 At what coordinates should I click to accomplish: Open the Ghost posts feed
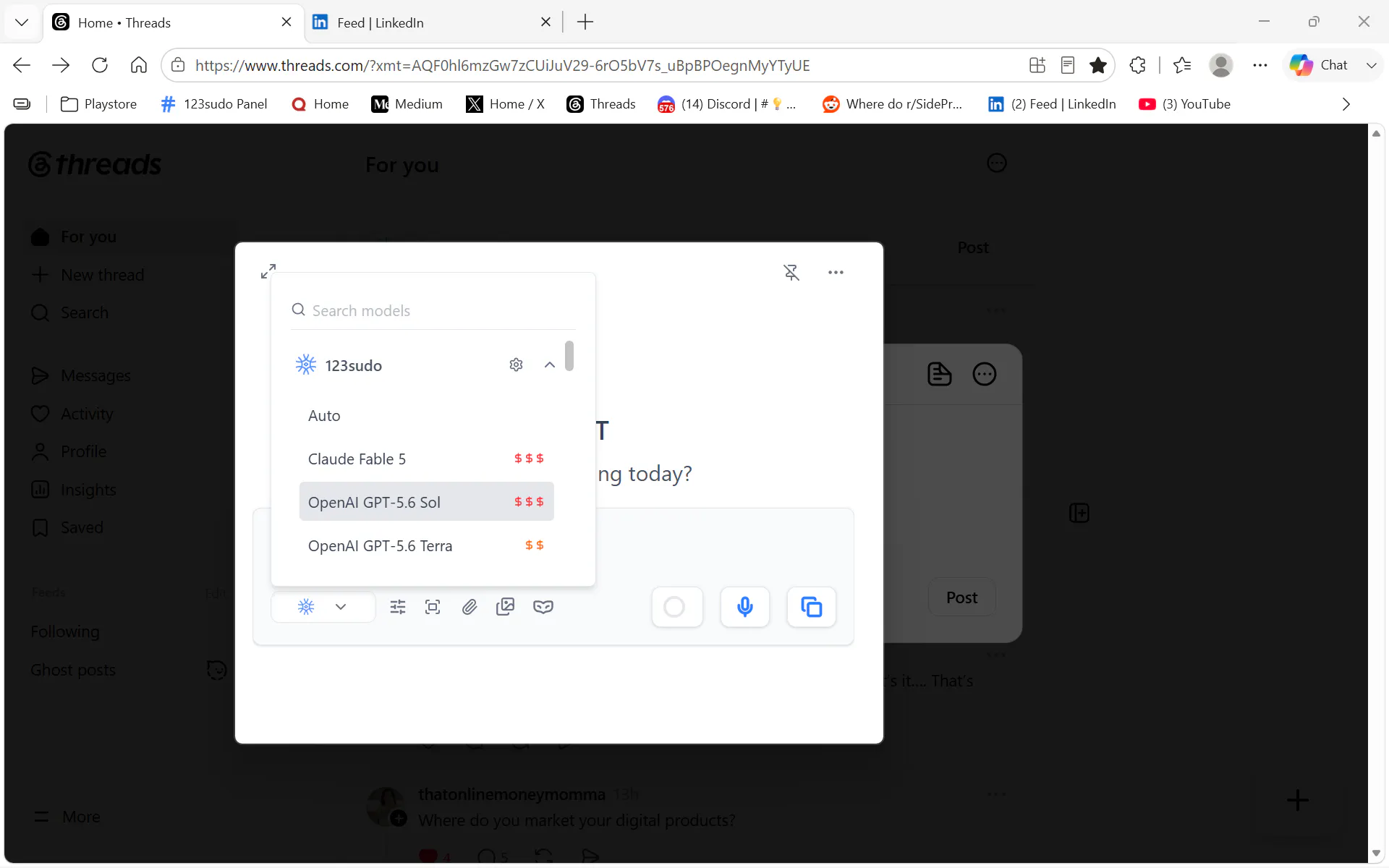(73, 670)
